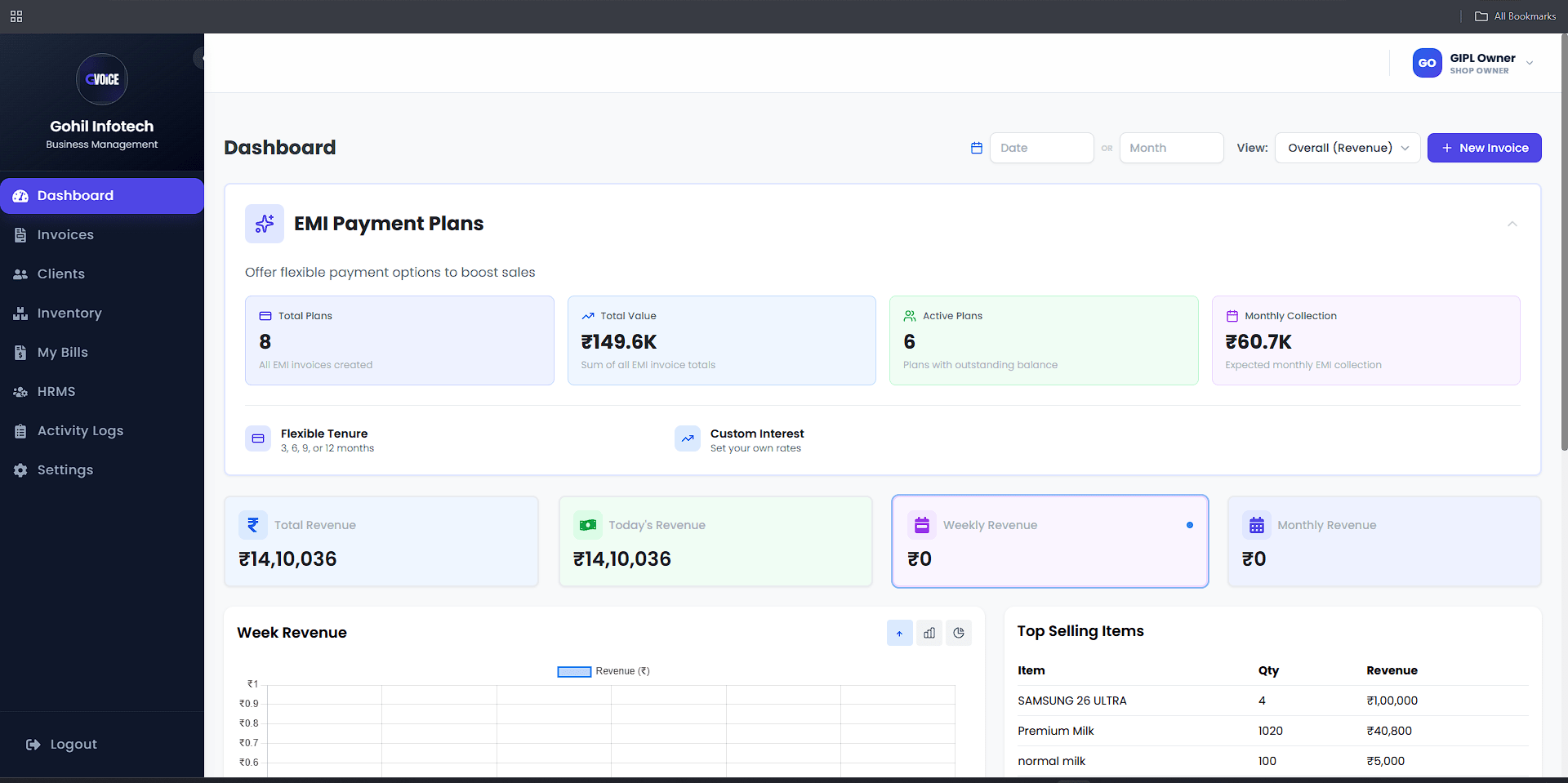This screenshot has width=1568, height=783.
Task: Click the ₹60.7K monthly collection figure
Action: pyautogui.click(x=1258, y=342)
